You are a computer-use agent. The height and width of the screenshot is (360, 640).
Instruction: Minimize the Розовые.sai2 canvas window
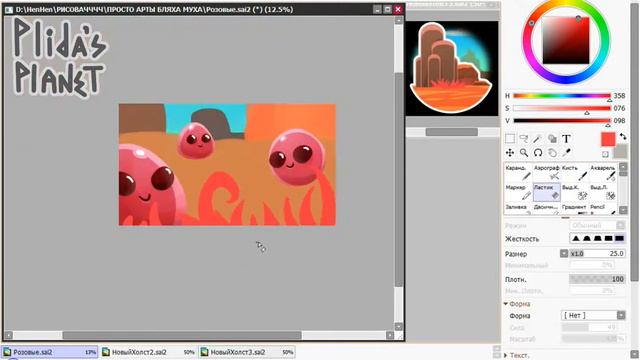[x=377, y=9]
